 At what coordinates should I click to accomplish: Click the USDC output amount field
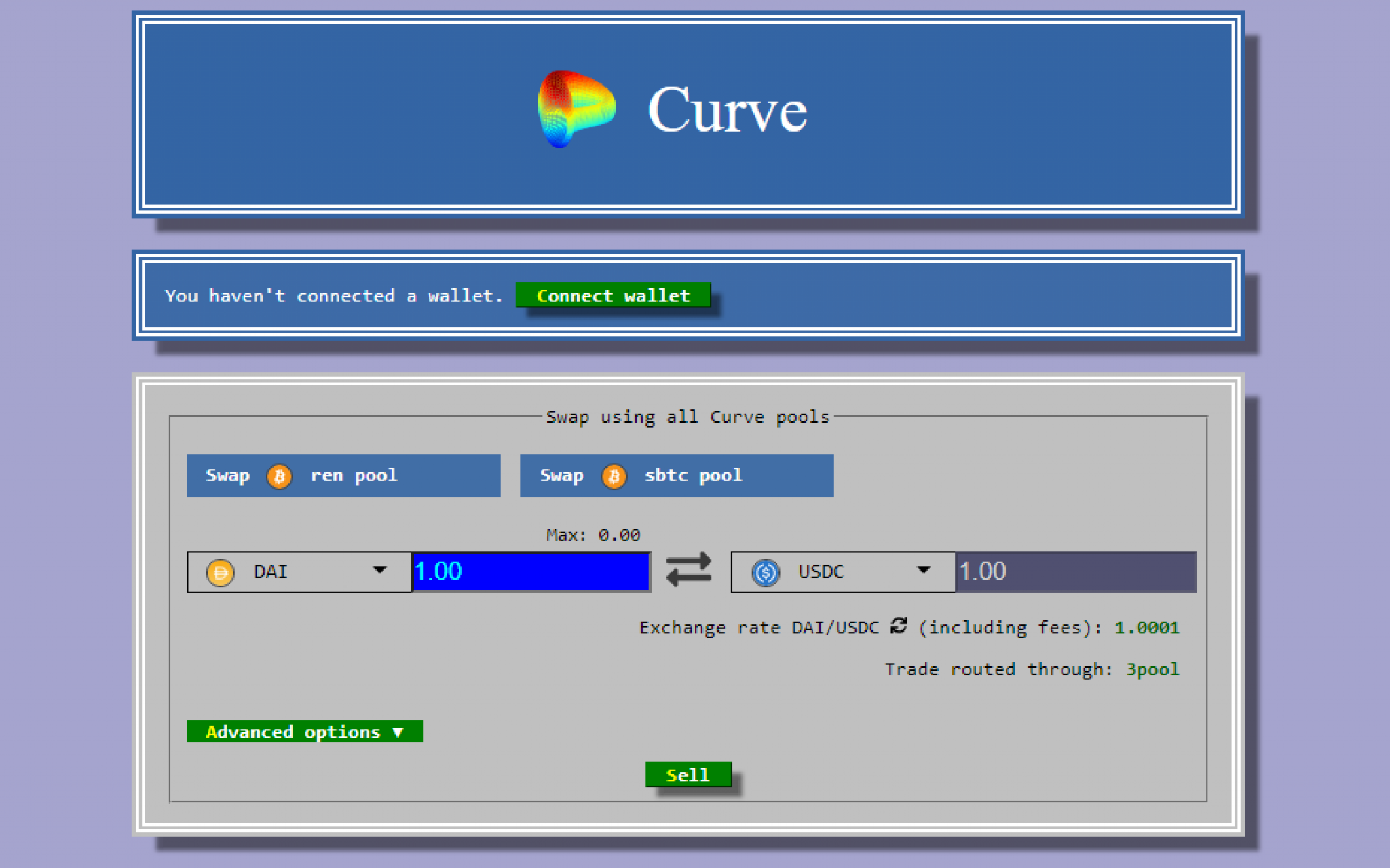coord(1075,571)
